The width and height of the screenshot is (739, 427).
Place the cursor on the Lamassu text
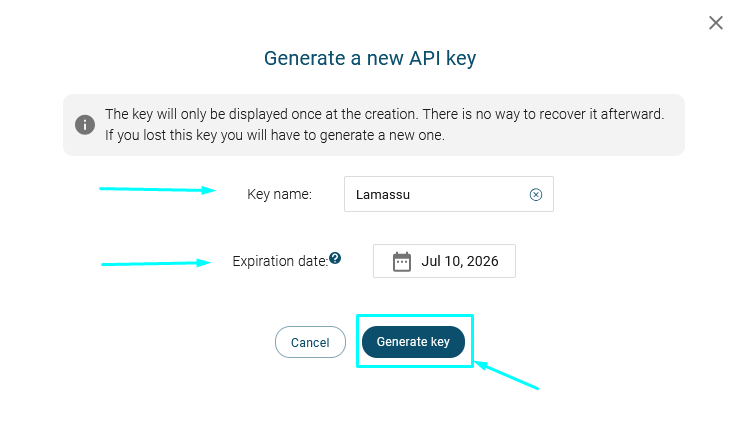(x=383, y=195)
